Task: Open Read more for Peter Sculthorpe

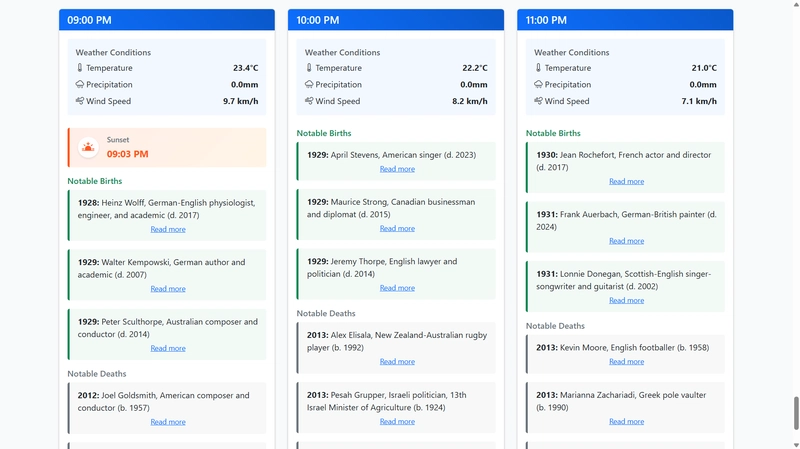Action: point(168,348)
